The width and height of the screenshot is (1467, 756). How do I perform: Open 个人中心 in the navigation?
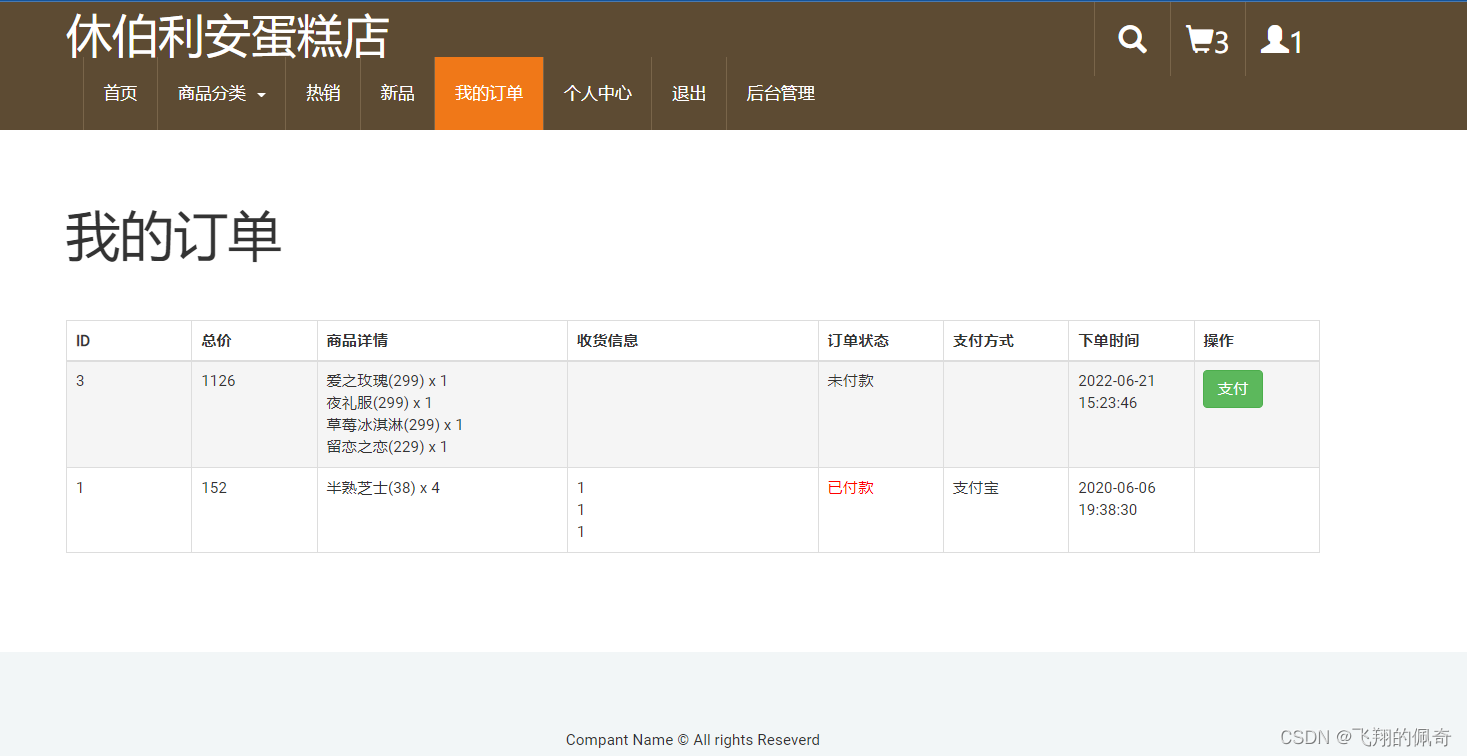(x=597, y=93)
